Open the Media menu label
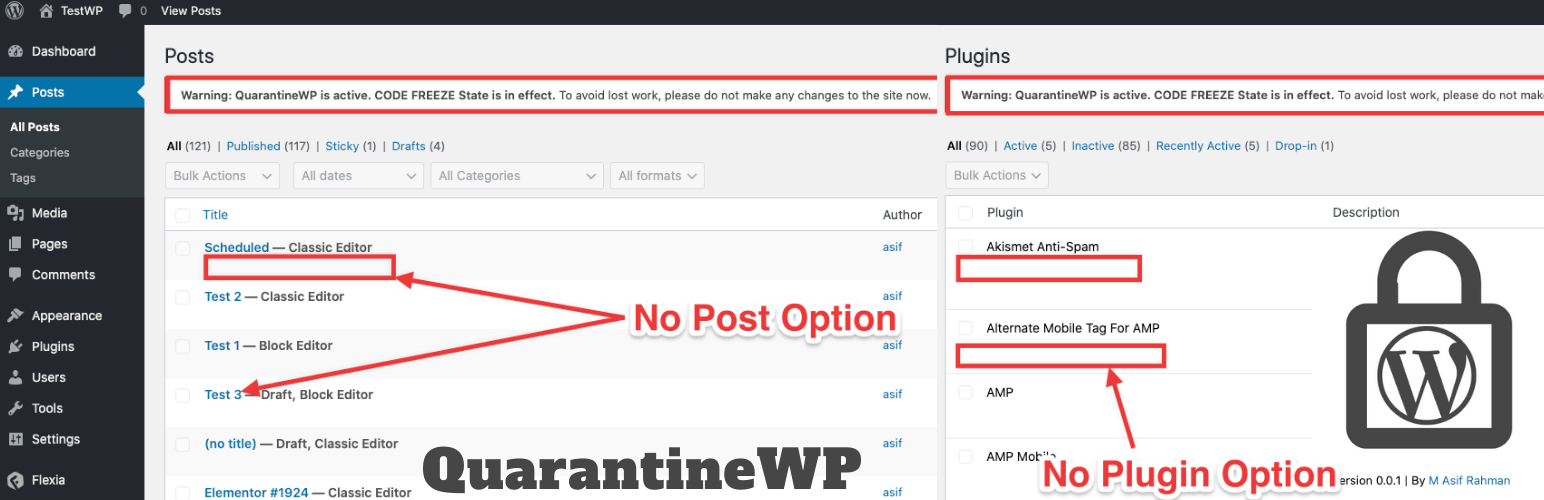Viewport: 1544px width, 500px height. [50, 213]
